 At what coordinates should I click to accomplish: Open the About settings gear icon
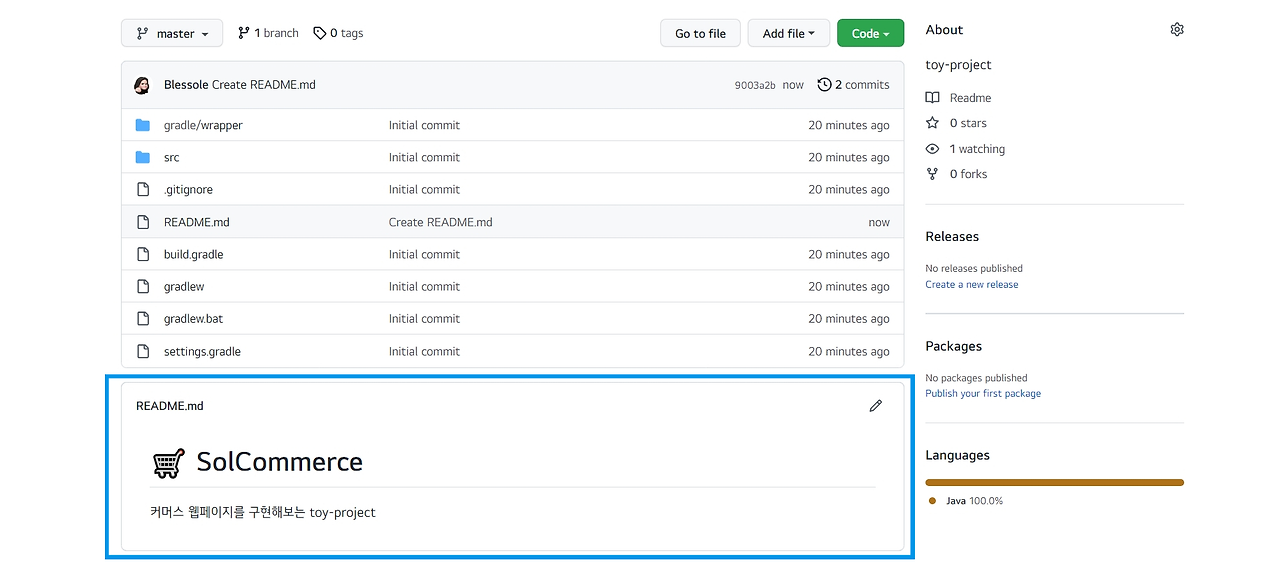(x=1177, y=30)
